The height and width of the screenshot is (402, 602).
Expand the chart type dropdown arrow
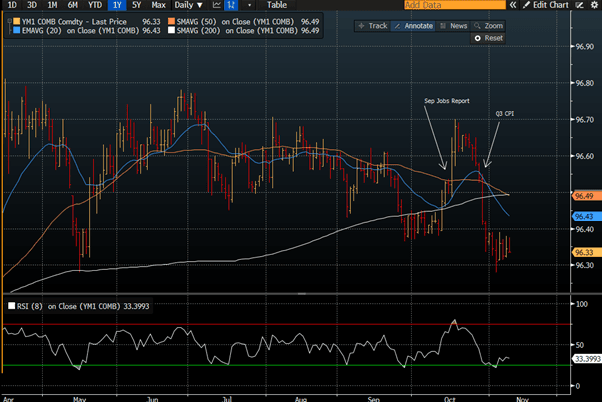pos(249,5)
